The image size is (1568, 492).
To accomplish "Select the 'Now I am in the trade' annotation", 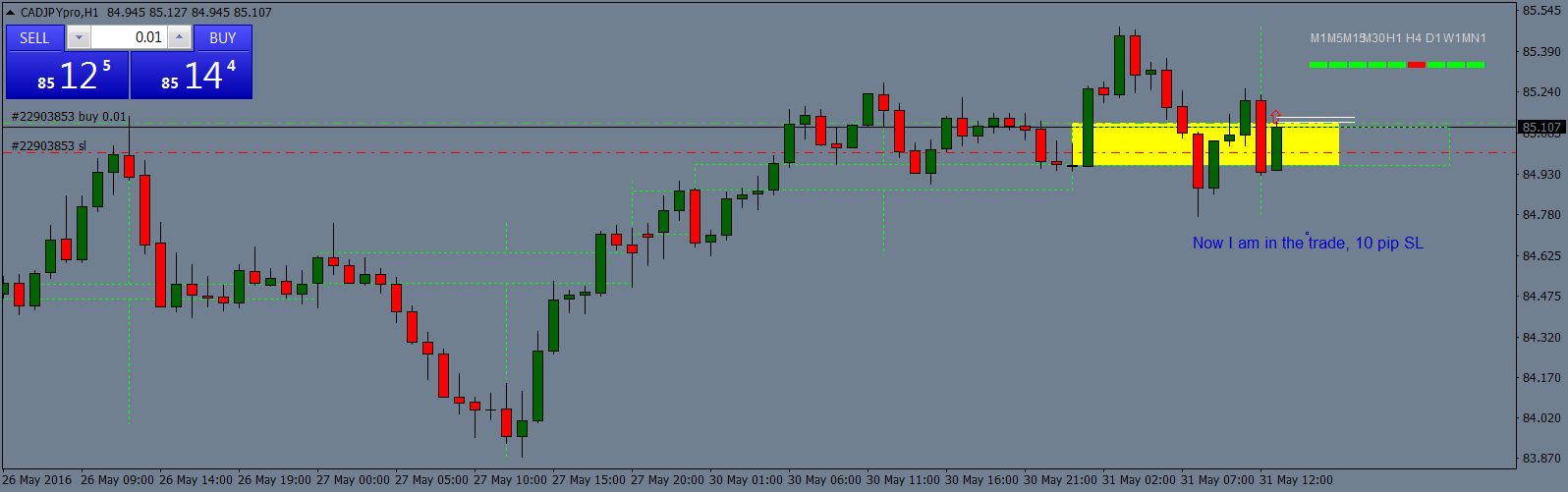I will tap(1308, 244).
